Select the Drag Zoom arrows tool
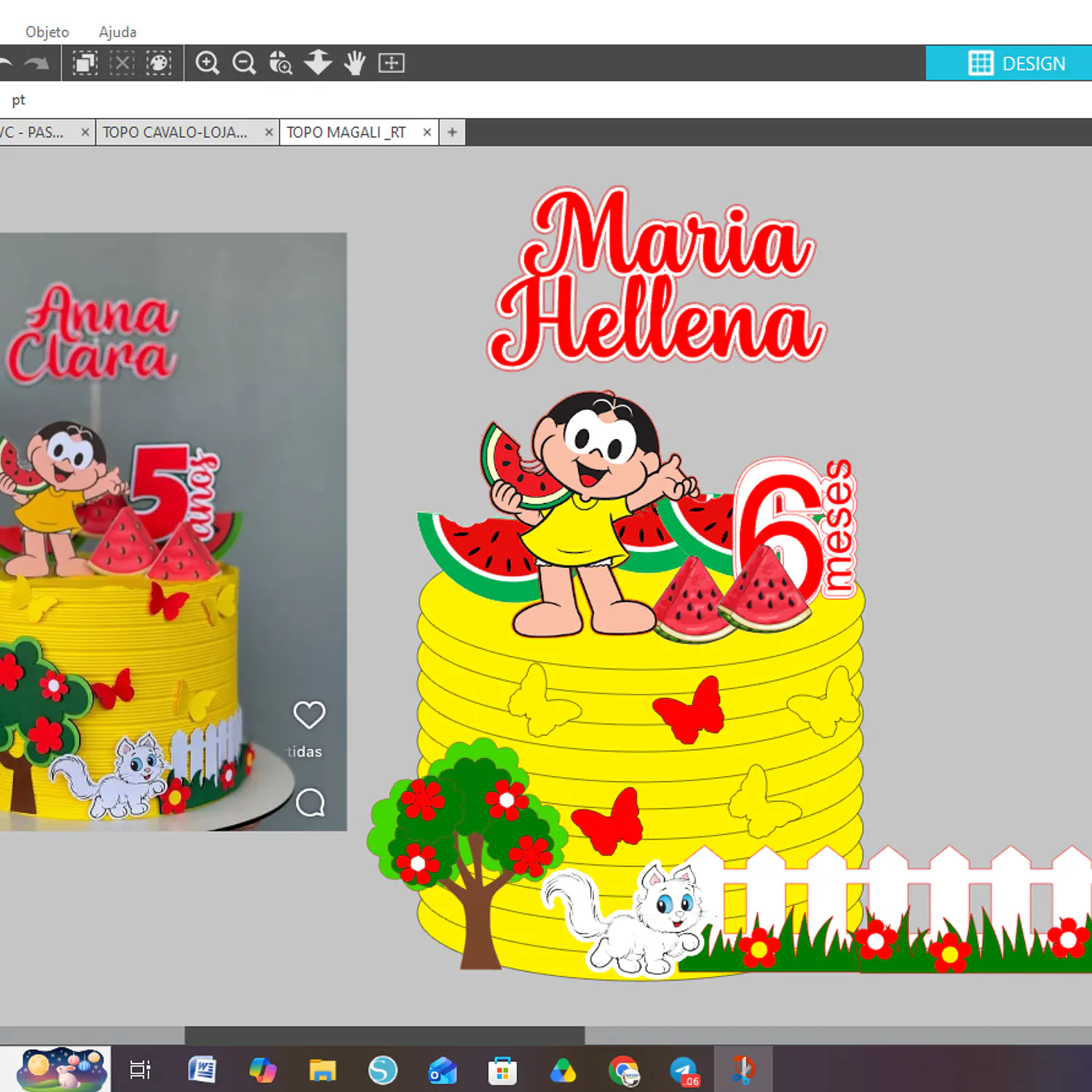Image resolution: width=1092 pixels, height=1092 pixels. pos(318,63)
